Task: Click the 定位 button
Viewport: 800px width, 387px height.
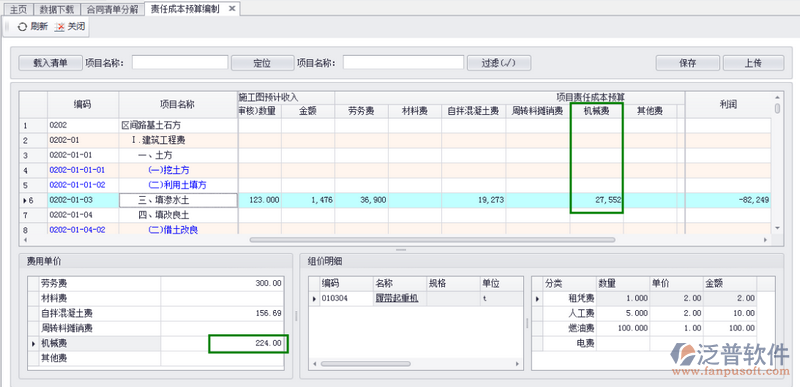Action: click(x=262, y=63)
